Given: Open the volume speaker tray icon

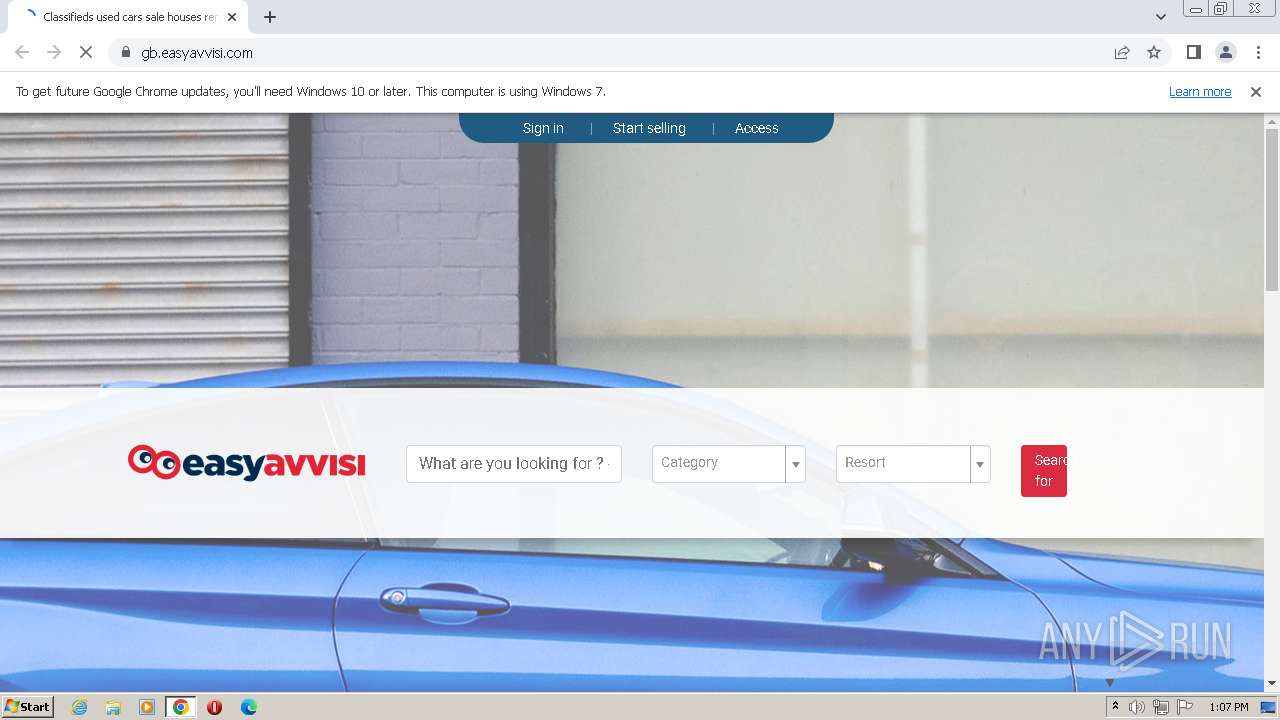Looking at the screenshot, I should pos(1137,707).
